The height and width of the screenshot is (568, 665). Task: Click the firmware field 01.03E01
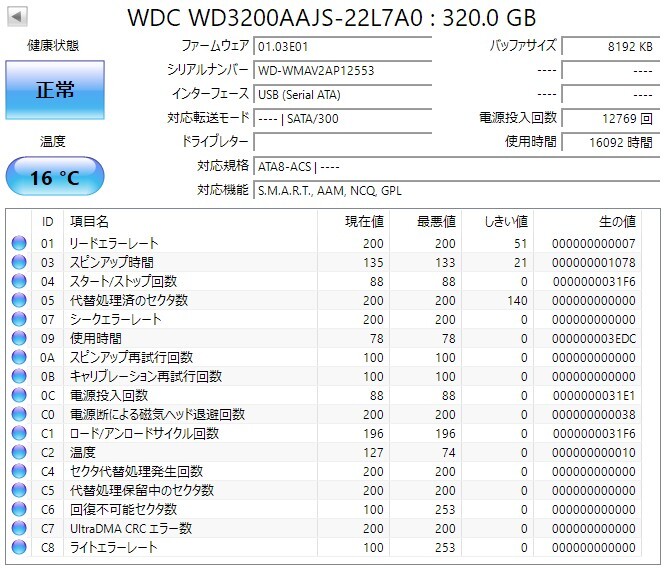[x=343, y=46]
